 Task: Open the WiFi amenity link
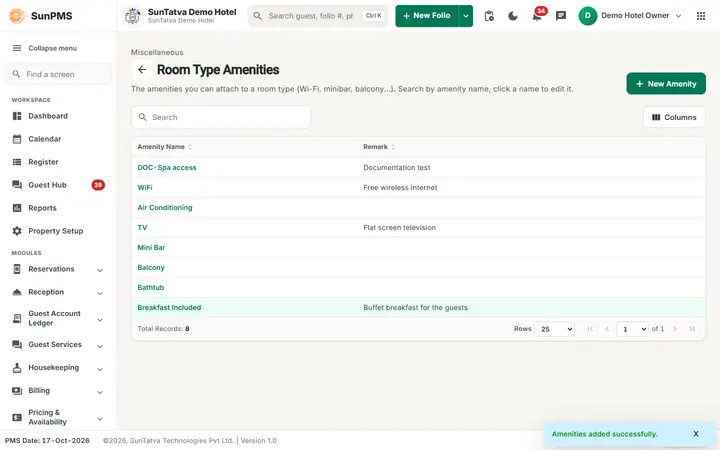145,187
